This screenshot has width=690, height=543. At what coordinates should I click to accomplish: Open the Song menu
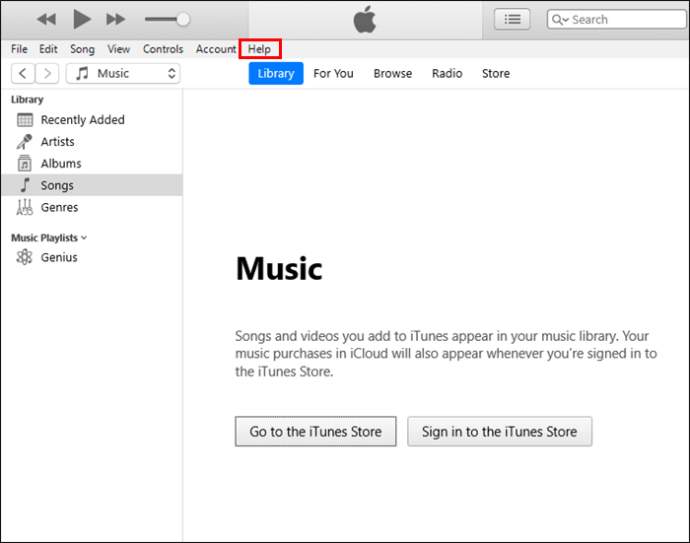82,49
